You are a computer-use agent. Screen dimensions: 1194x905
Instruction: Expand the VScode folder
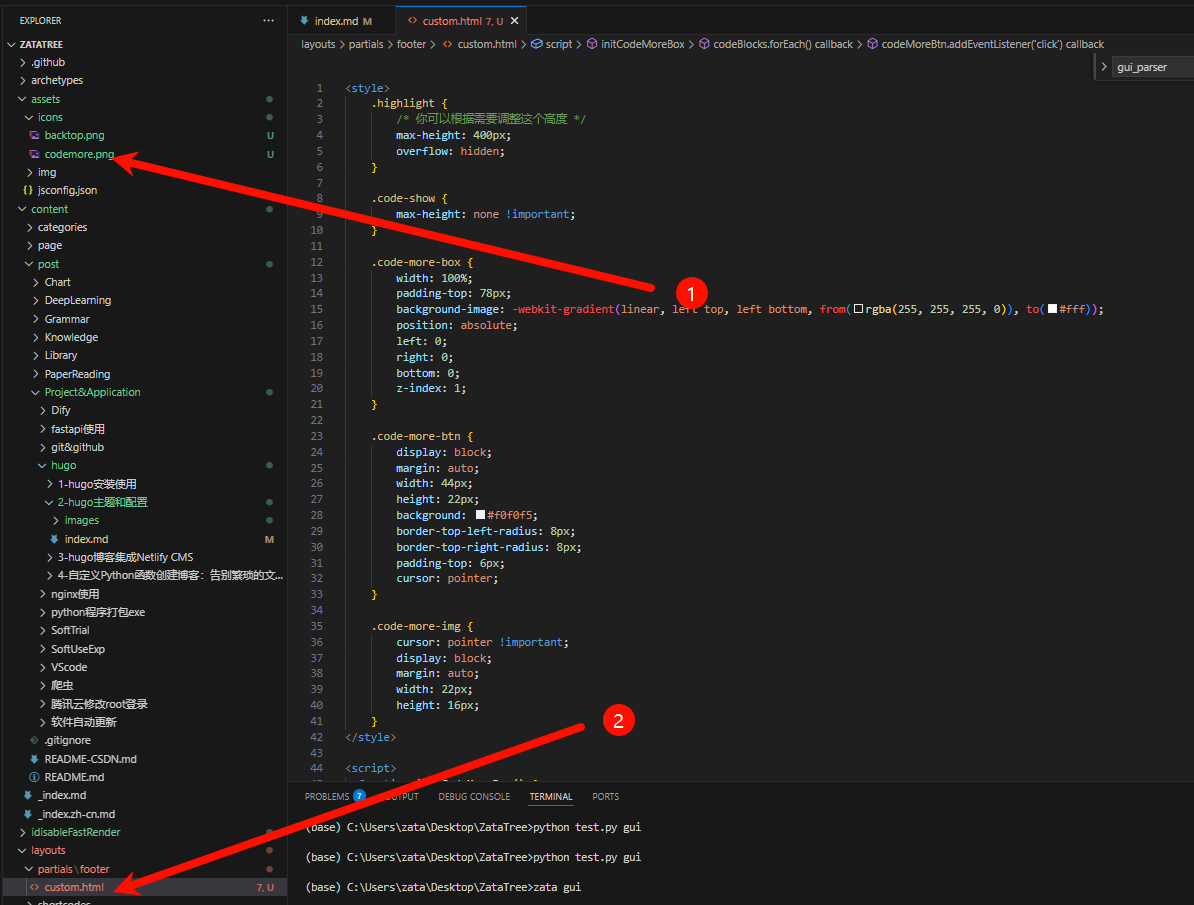[43, 667]
